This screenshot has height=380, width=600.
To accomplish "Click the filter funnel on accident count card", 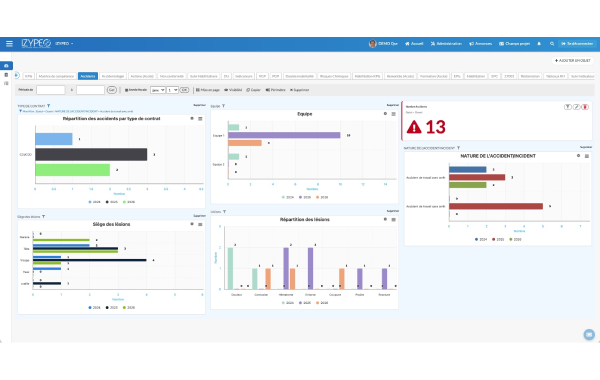I will tap(568, 107).
